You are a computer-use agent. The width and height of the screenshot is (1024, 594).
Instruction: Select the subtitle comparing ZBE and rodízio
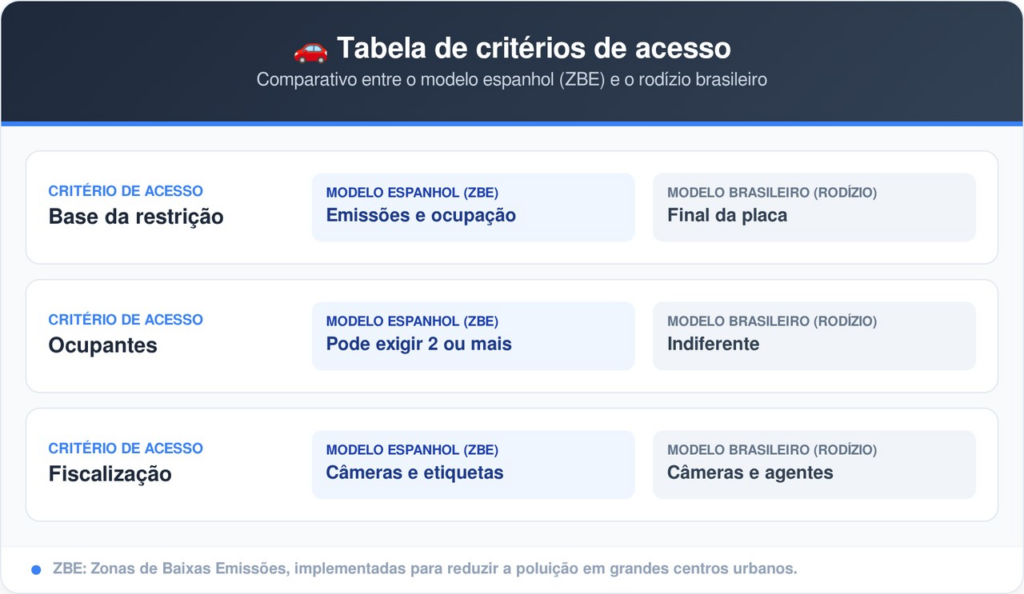[512, 80]
